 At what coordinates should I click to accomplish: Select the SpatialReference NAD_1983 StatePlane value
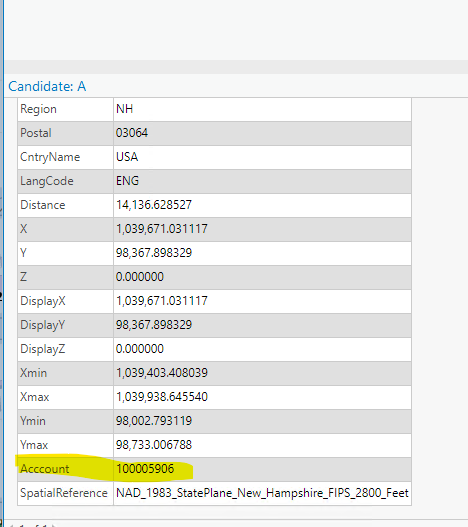pos(262,493)
